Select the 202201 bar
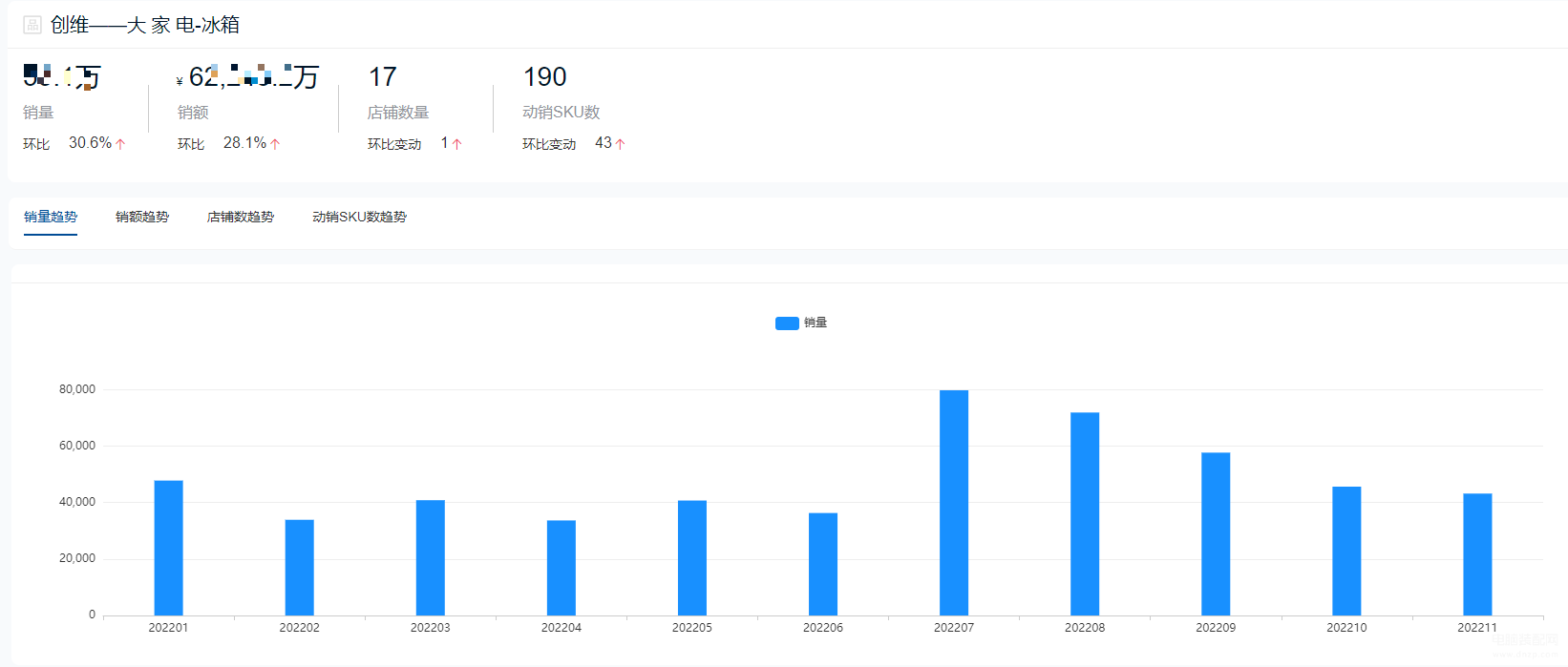1568x667 pixels. pos(168,548)
